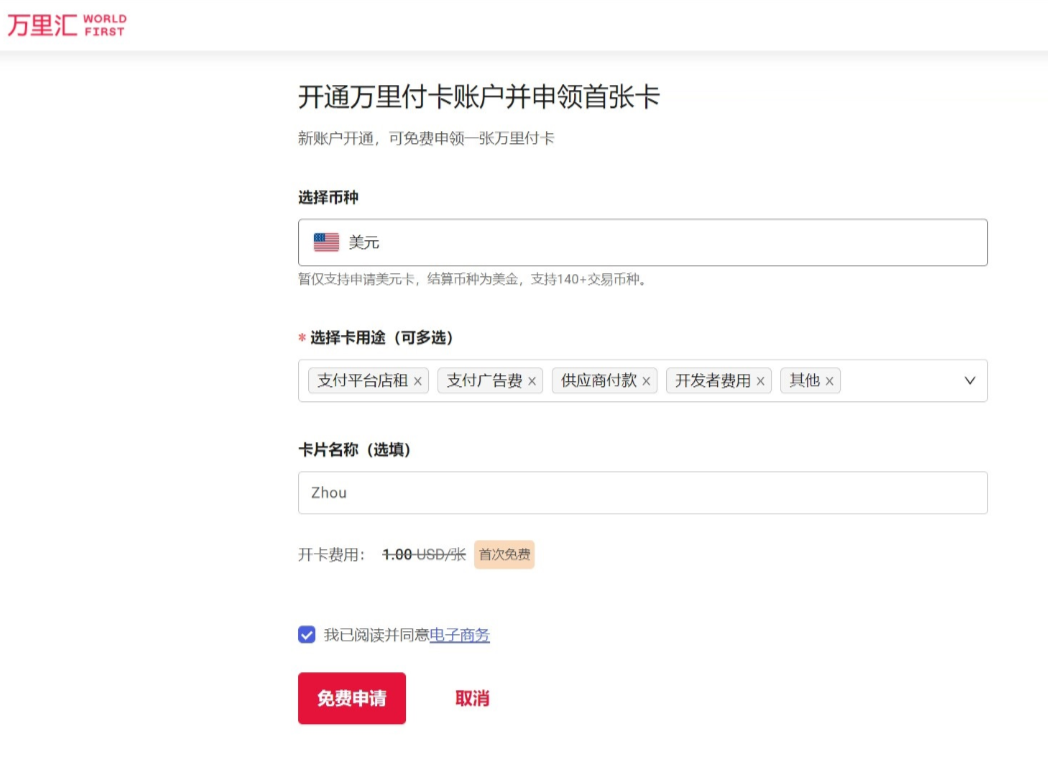Viewport: 1048px width, 758px height.
Task: Remove the 其他 tag
Action: 829,381
